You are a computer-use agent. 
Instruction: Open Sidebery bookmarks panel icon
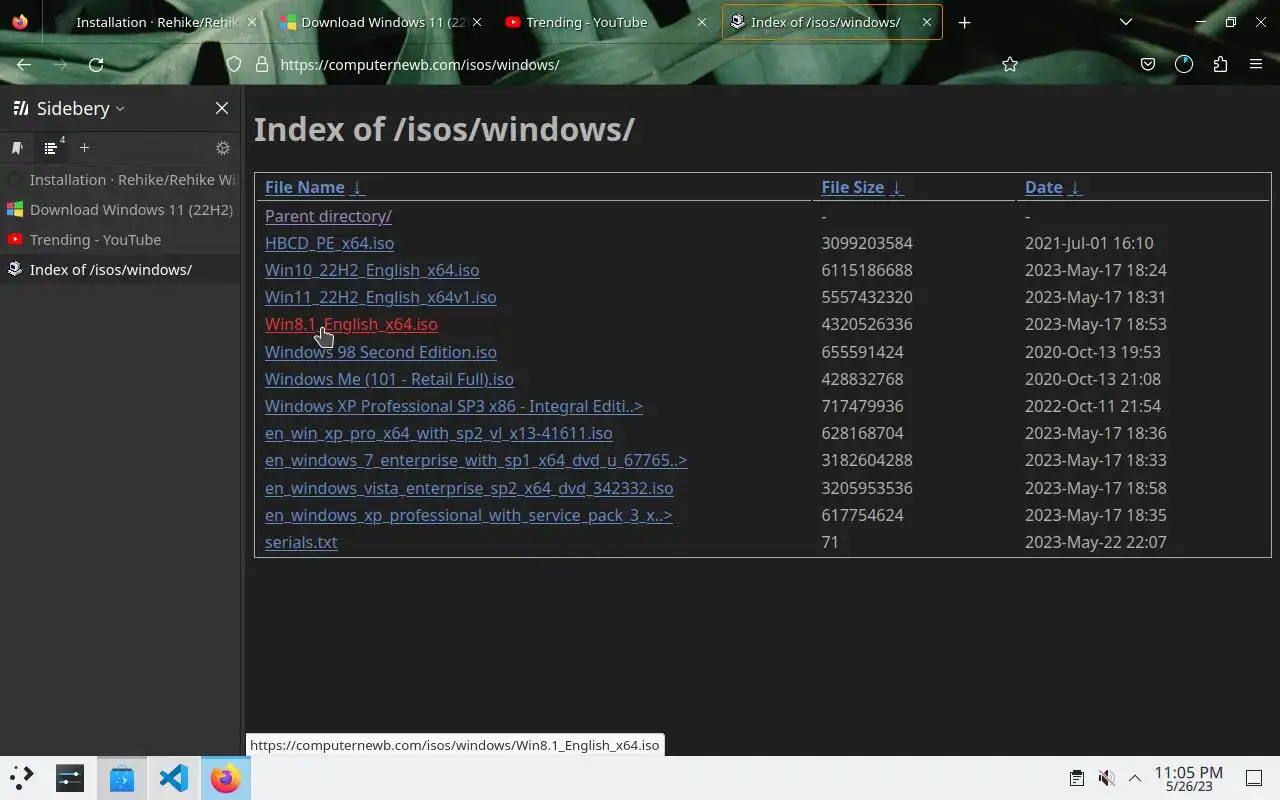(17, 148)
